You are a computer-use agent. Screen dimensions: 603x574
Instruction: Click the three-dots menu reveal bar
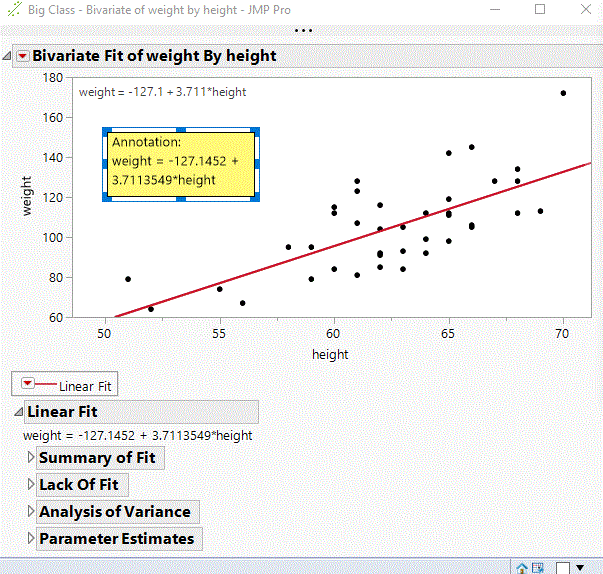point(302,30)
